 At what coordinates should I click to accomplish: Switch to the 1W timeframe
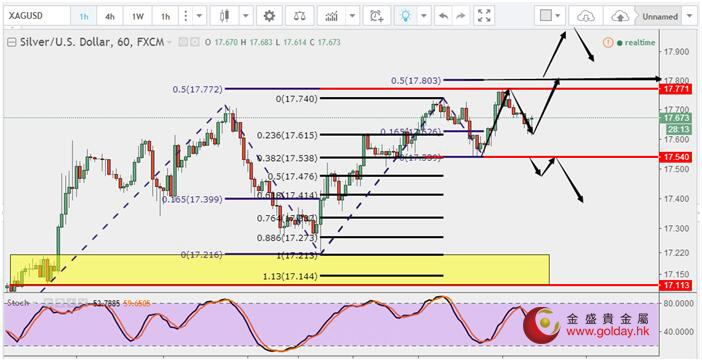138,17
